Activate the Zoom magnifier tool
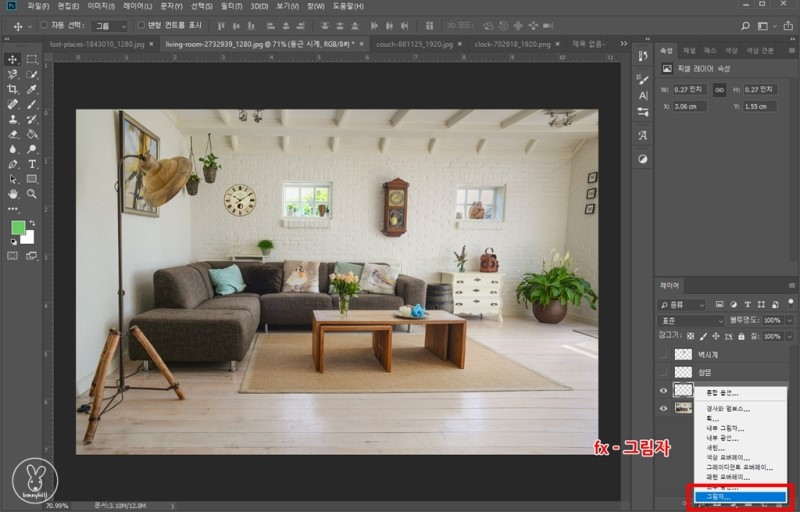Image resolution: width=800 pixels, height=512 pixels. pos(32,193)
